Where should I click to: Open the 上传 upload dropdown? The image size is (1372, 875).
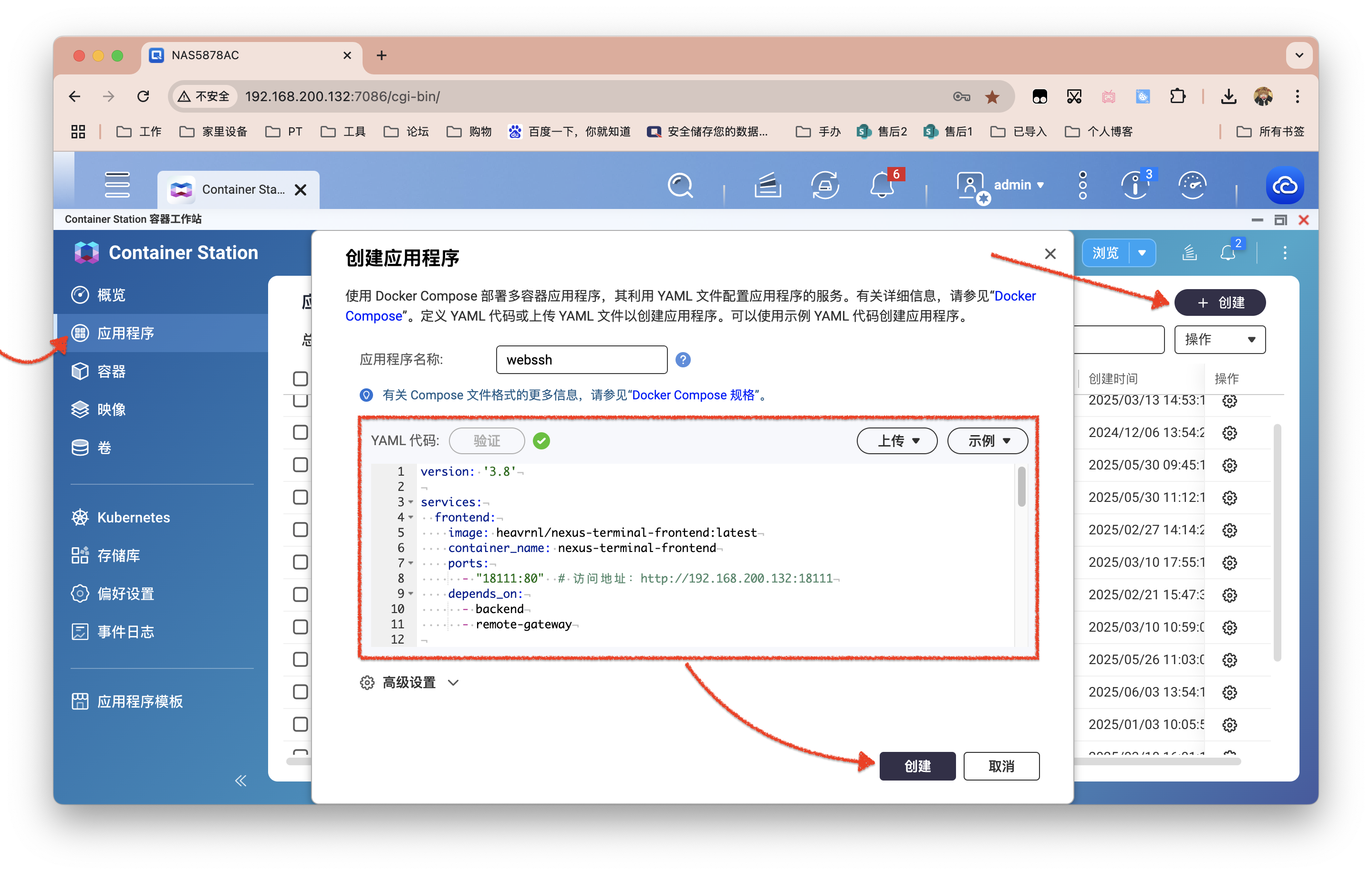pyautogui.click(x=897, y=441)
